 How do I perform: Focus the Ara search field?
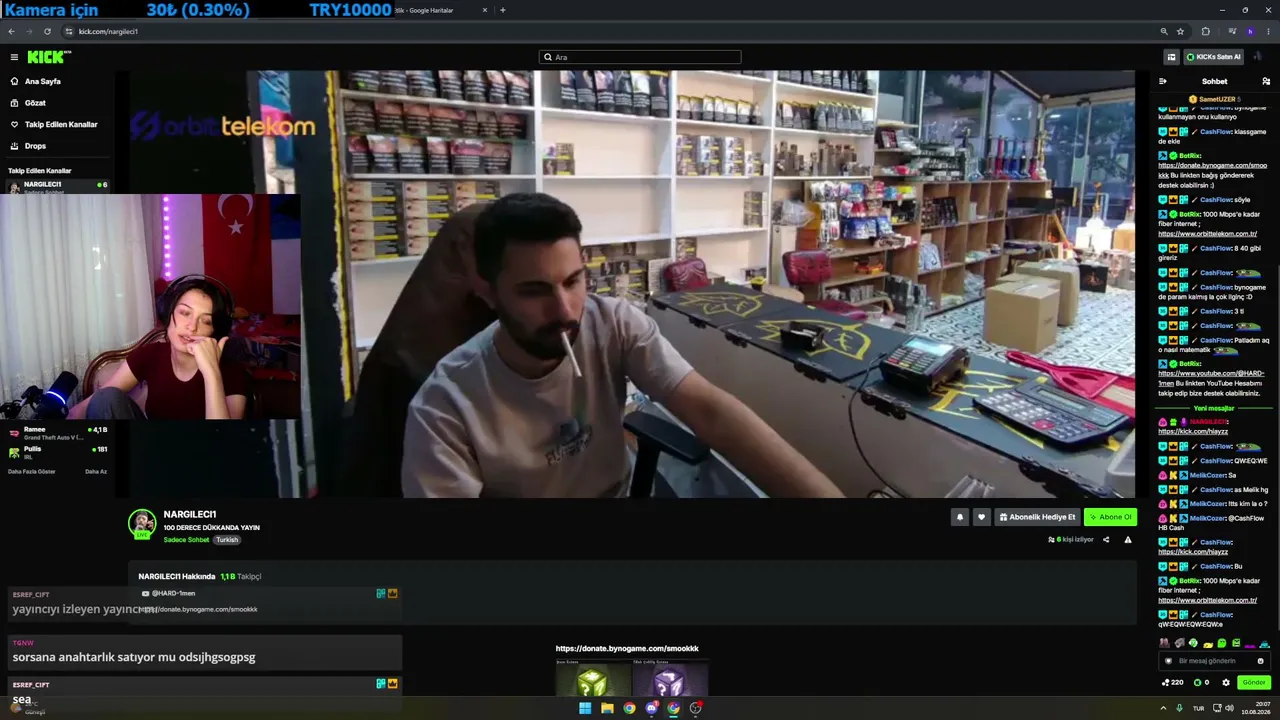640,57
